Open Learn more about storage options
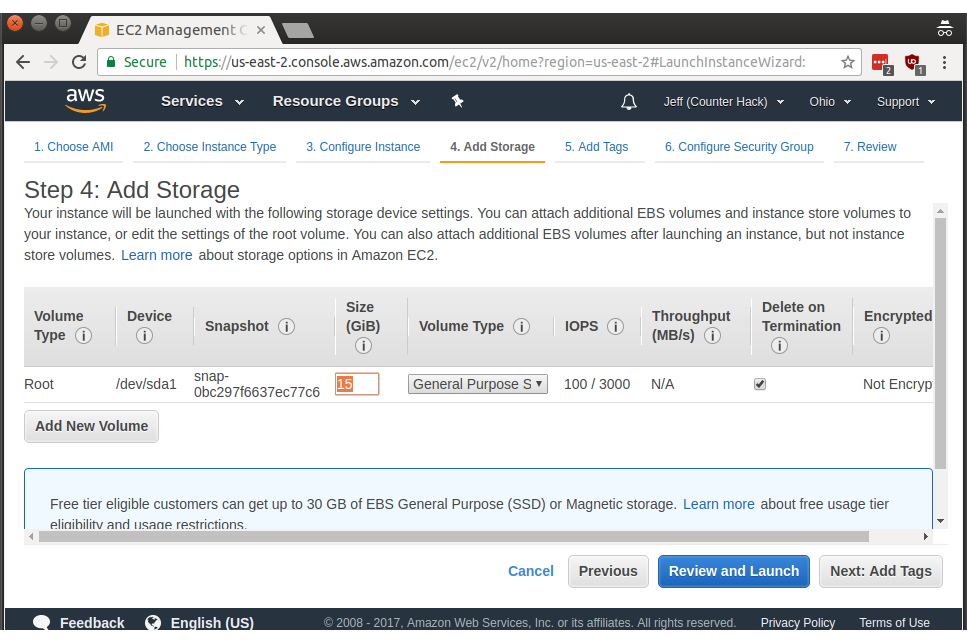 coord(157,255)
